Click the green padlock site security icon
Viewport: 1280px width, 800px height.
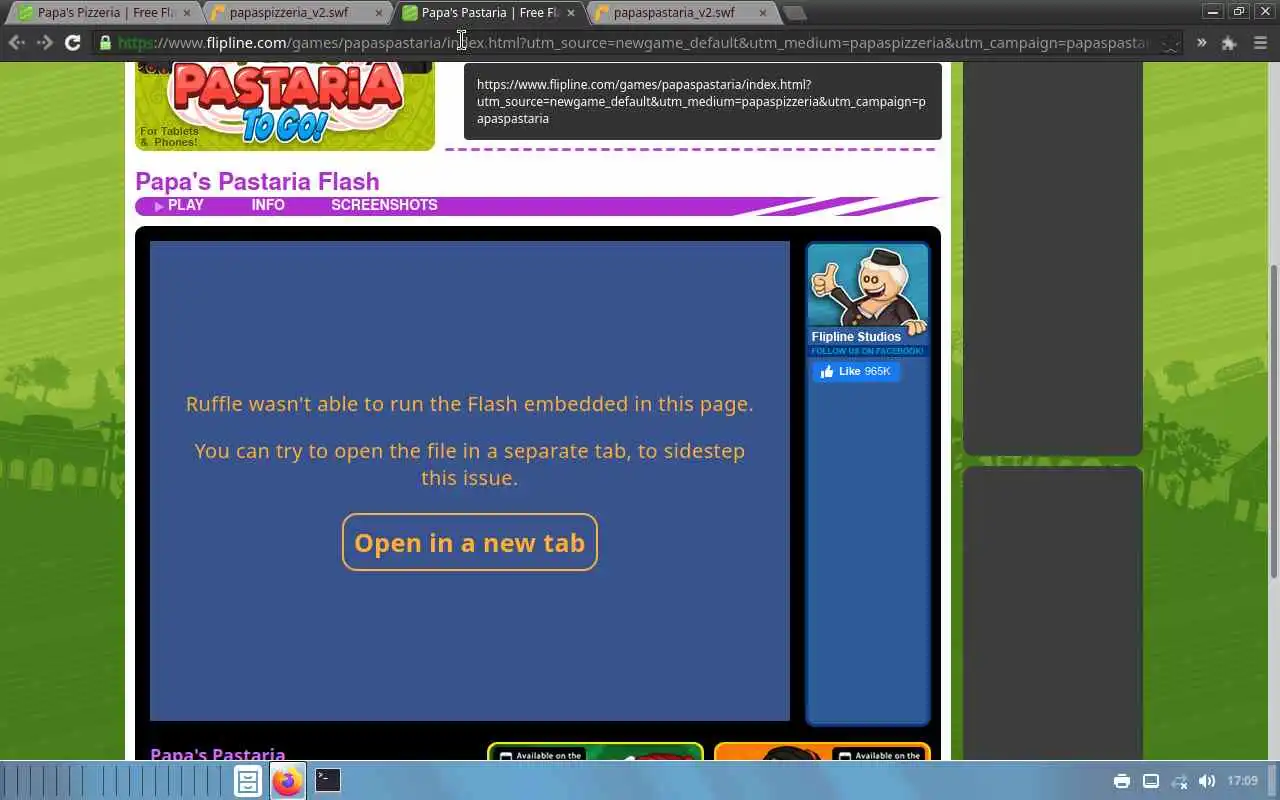(105, 43)
